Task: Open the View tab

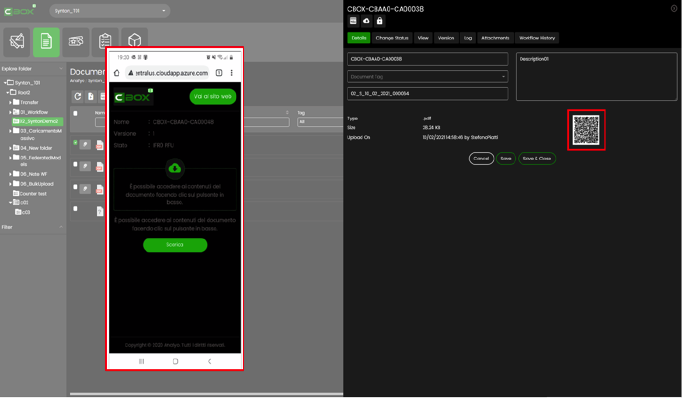Action: pos(423,38)
